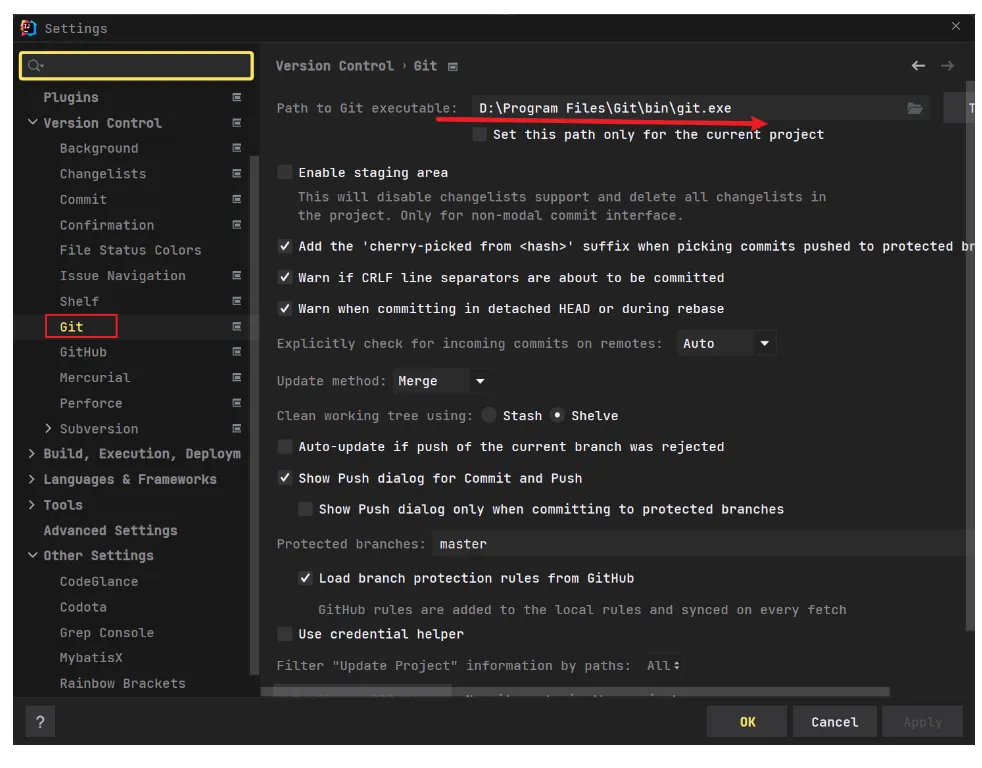The height and width of the screenshot is (768, 982).
Task: Open File Status Colors settings
Action: pyautogui.click(x=130, y=251)
